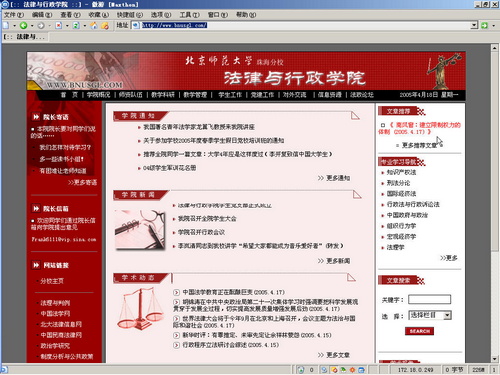Open the 分校主页 sidebar link
Screen dimensions: 500x375
pyautogui.click(x=52, y=281)
